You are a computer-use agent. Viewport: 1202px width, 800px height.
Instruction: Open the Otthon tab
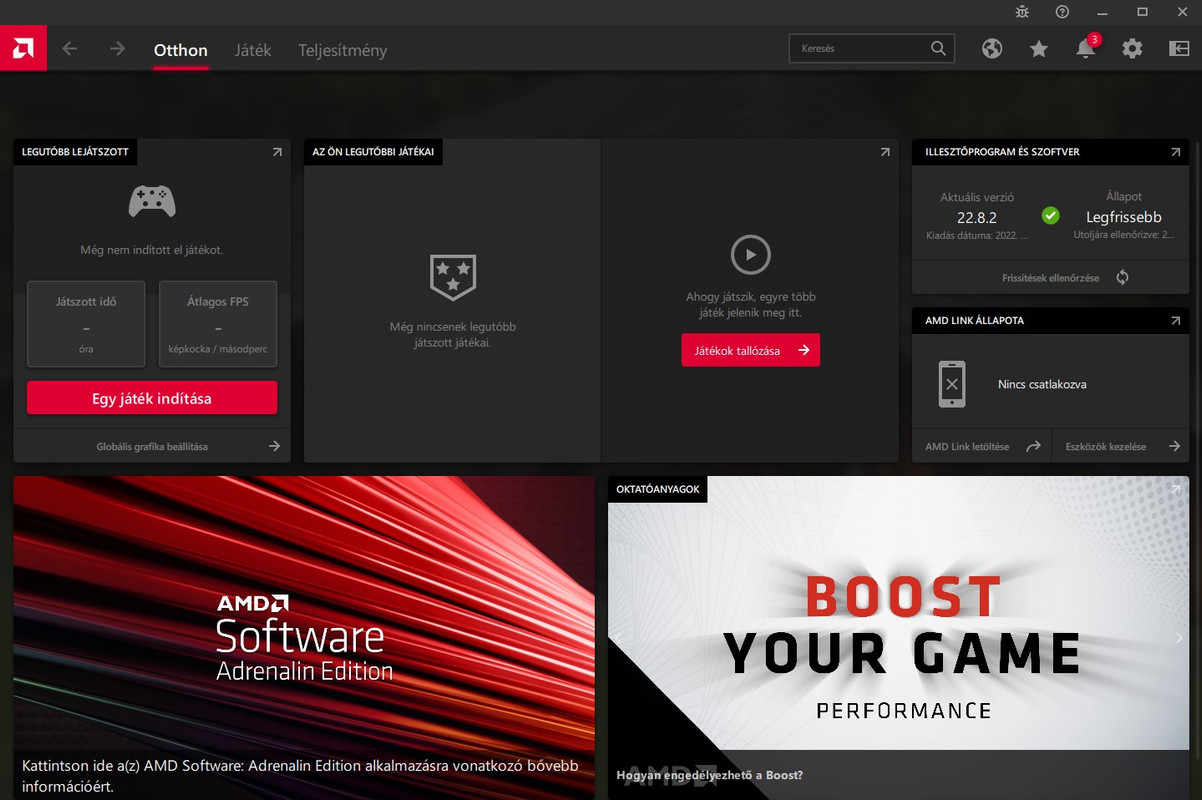click(181, 50)
